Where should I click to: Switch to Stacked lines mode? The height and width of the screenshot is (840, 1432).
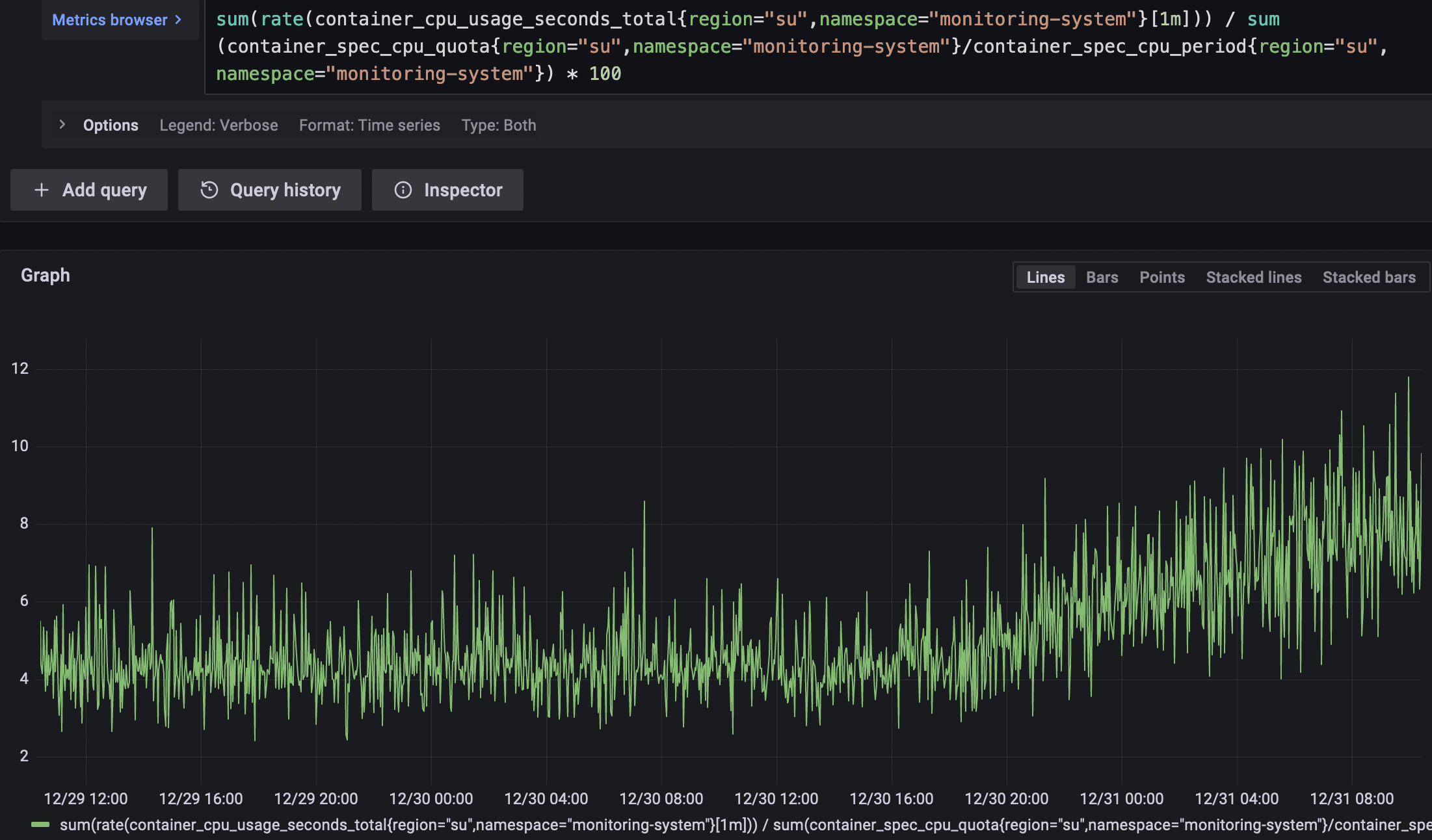pos(1253,276)
